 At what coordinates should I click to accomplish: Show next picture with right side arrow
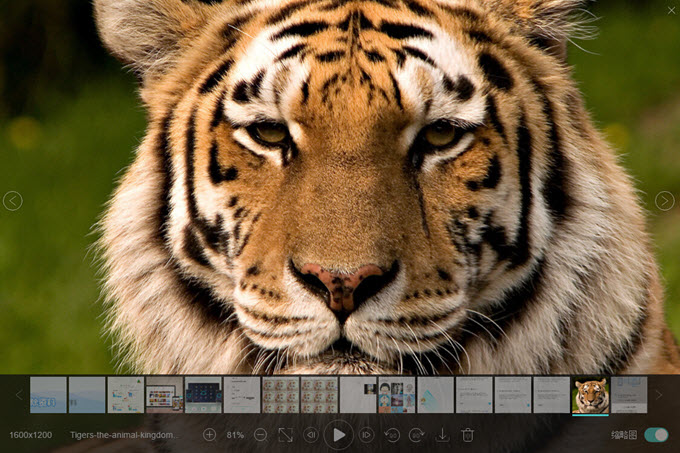664,201
